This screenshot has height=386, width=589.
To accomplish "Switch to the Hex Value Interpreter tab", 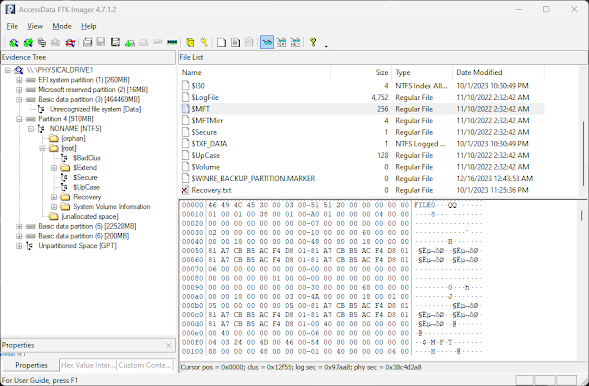I will (88, 365).
